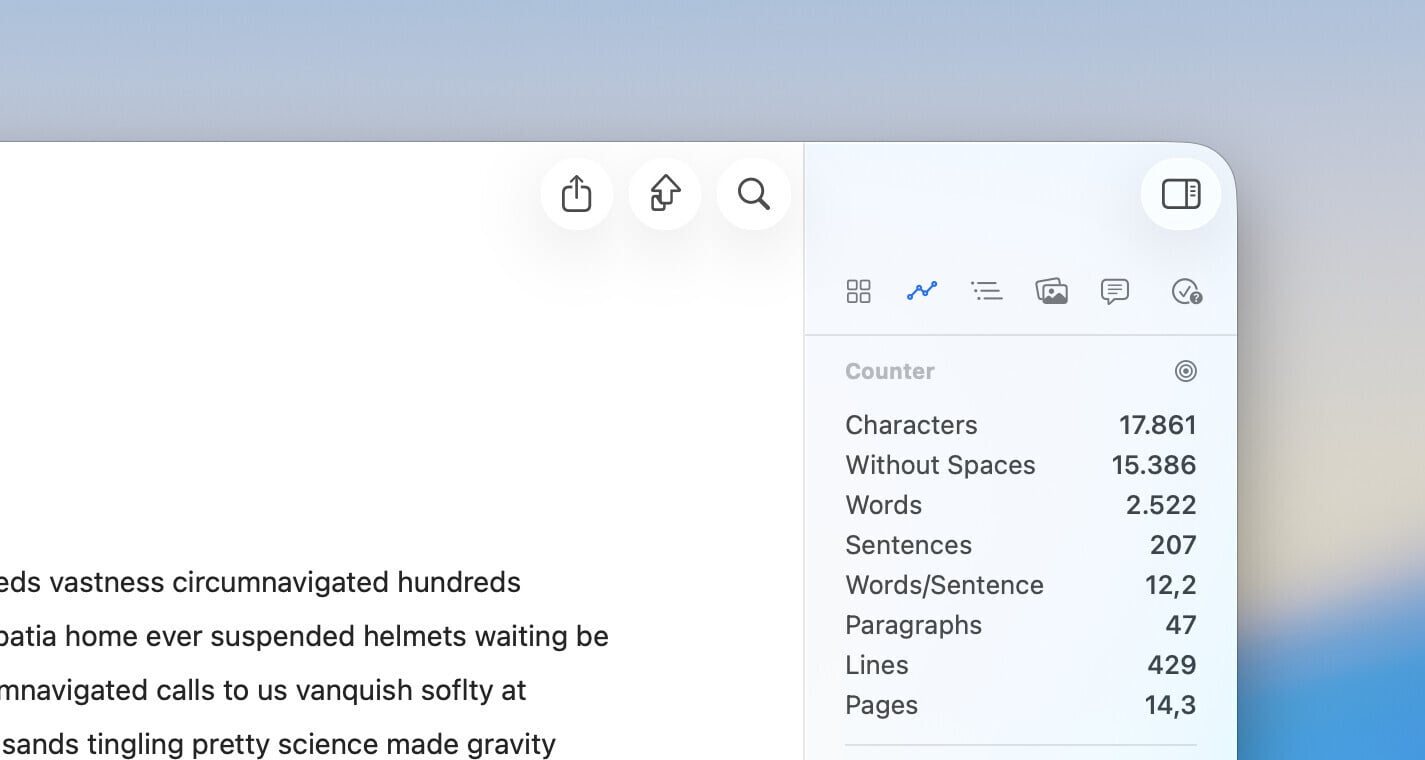Set a writing goal via the target icon
The width and height of the screenshot is (1425, 760).
(1186, 371)
